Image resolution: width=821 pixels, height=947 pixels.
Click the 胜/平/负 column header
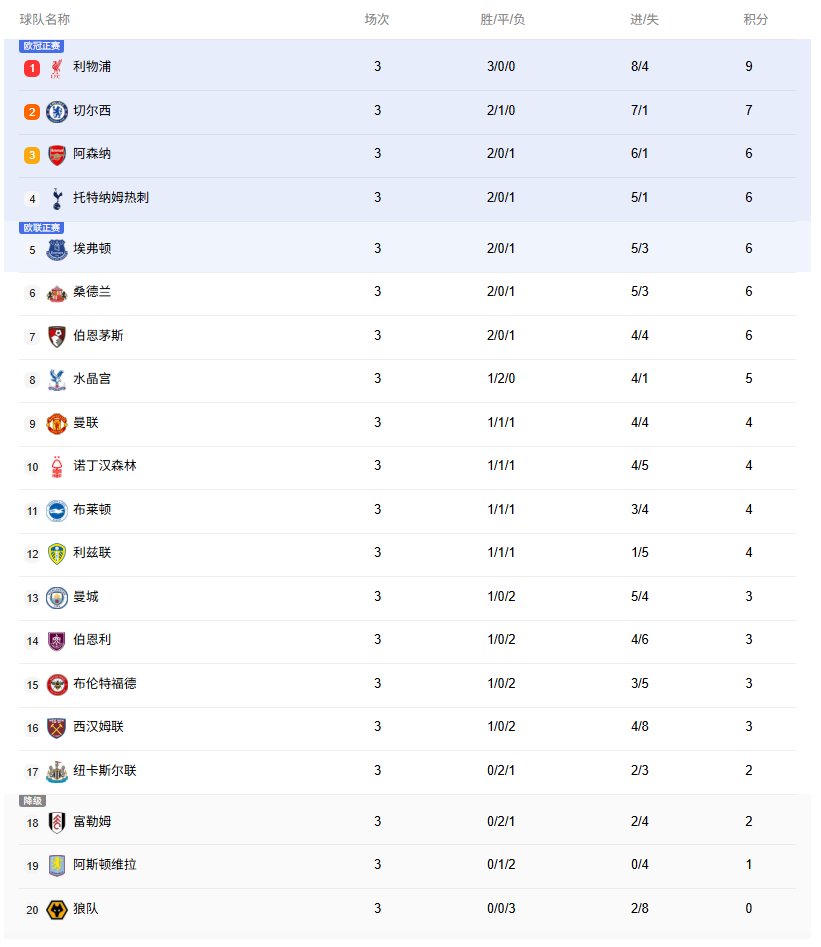click(502, 19)
